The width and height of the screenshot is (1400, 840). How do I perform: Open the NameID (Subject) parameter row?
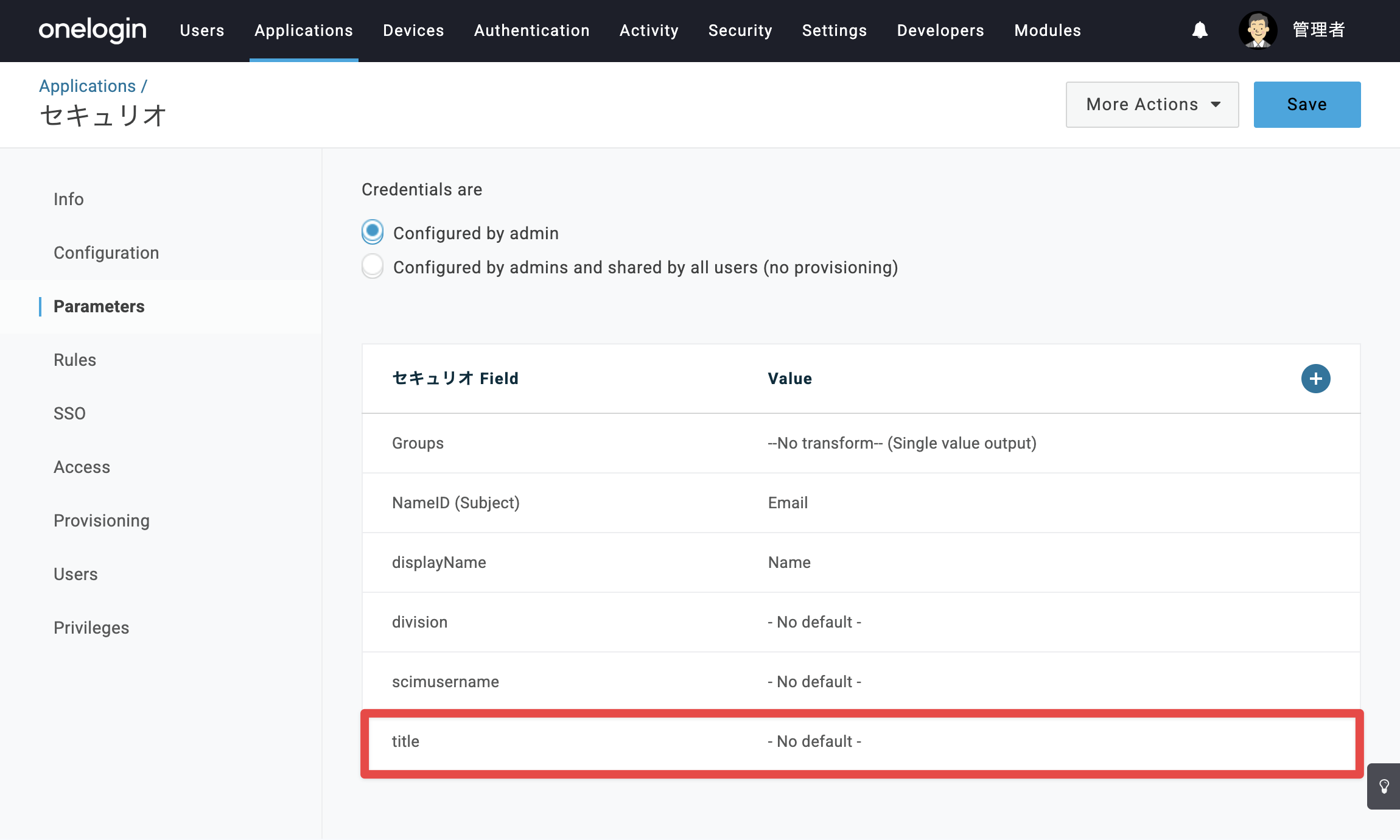[861, 503]
